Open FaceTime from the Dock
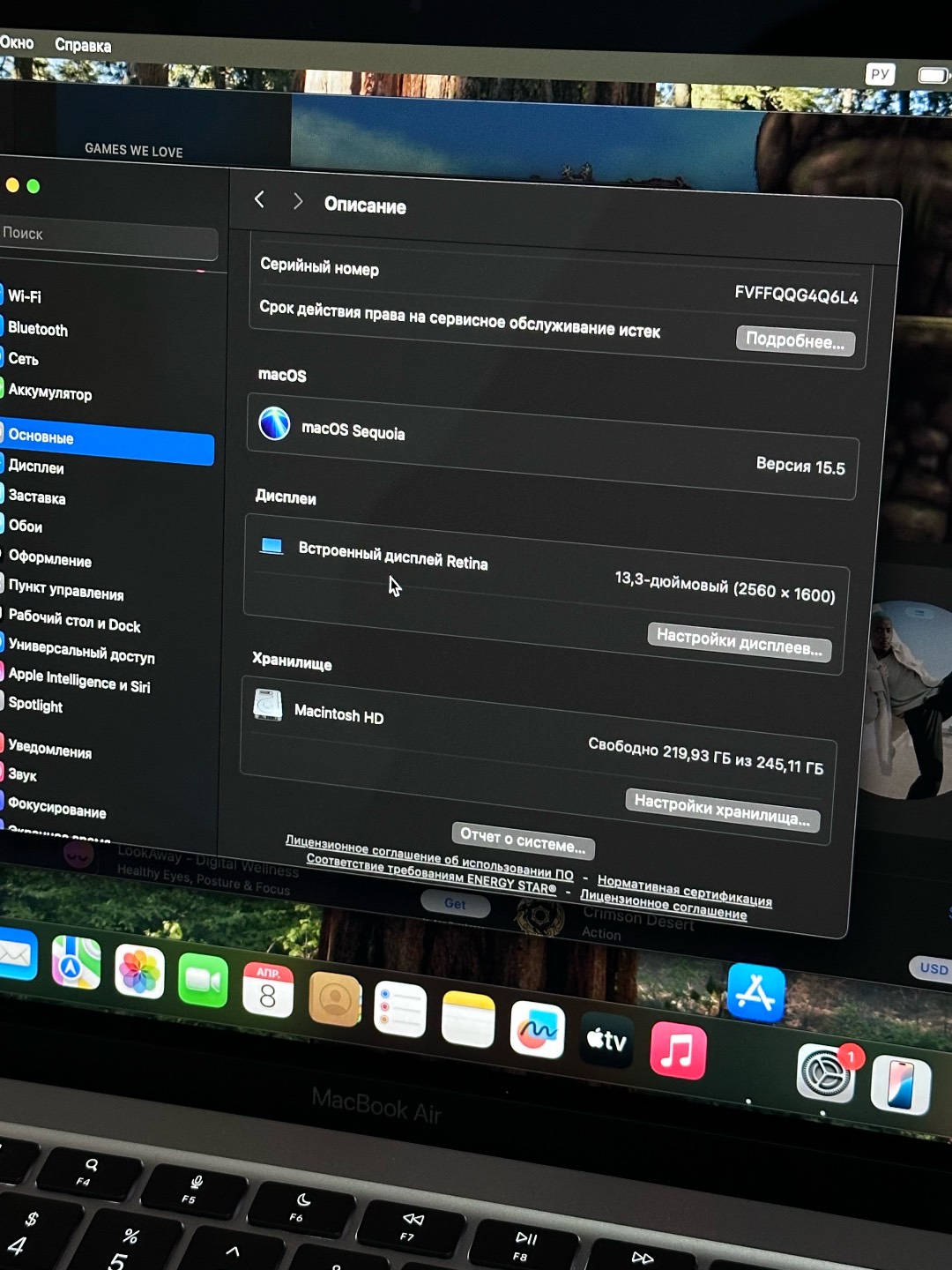Image resolution: width=952 pixels, height=1270 pixels. click(x=203, y=980)
